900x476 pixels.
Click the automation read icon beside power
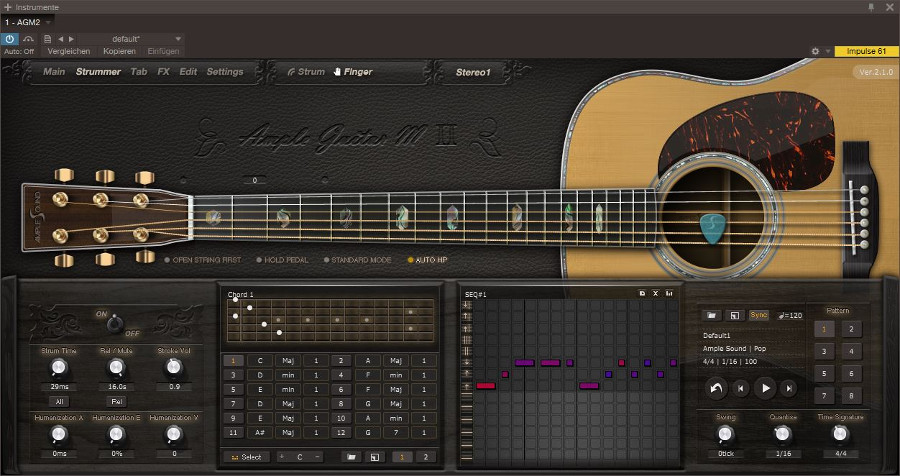coord(29,39)
